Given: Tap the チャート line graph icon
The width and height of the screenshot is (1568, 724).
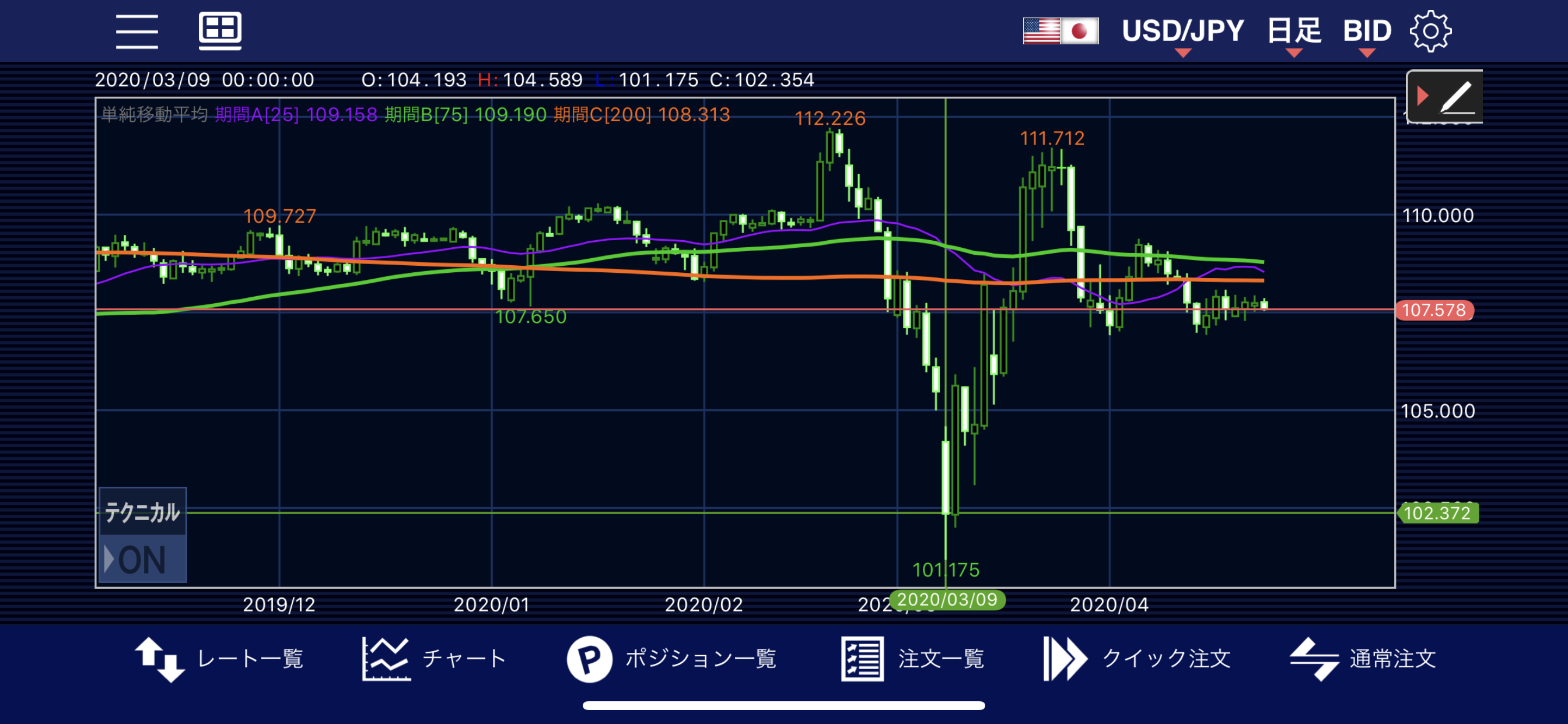Looking at the screenshot, I should coord(386,659).
